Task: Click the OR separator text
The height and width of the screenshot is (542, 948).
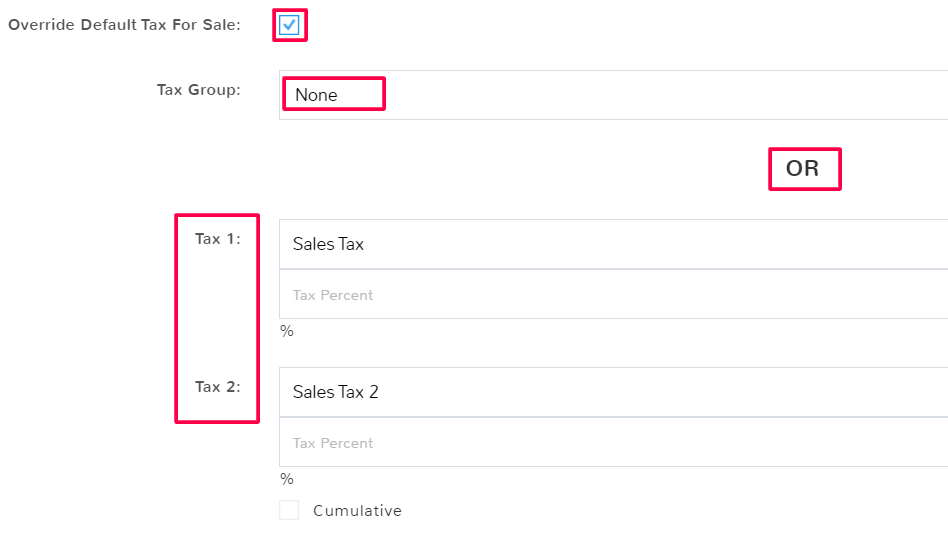Action: 803,169
